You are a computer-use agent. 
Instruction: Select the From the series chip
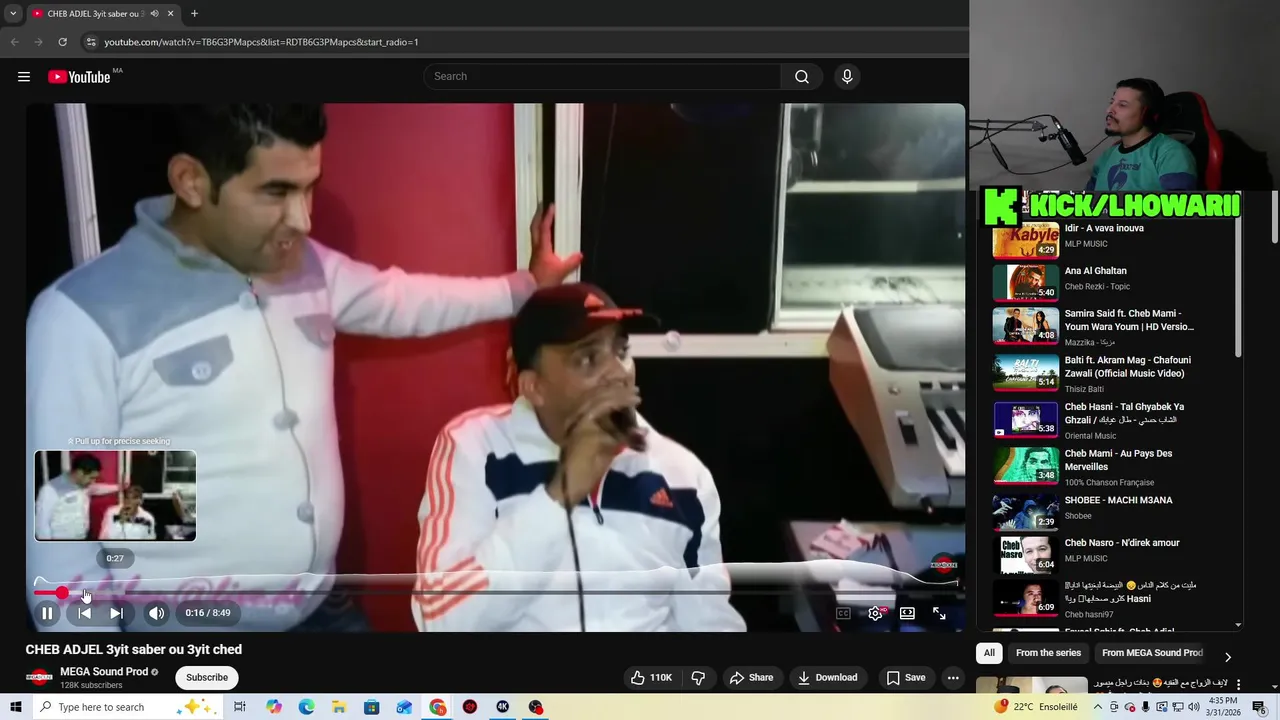(x=1048, y=653)
